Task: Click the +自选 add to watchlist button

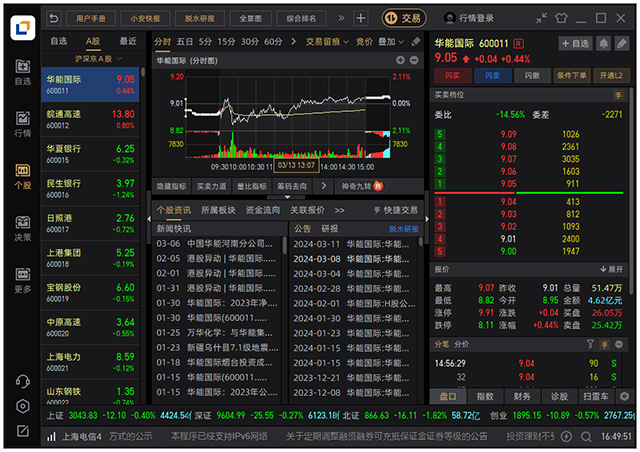Action: pos(575,43)
